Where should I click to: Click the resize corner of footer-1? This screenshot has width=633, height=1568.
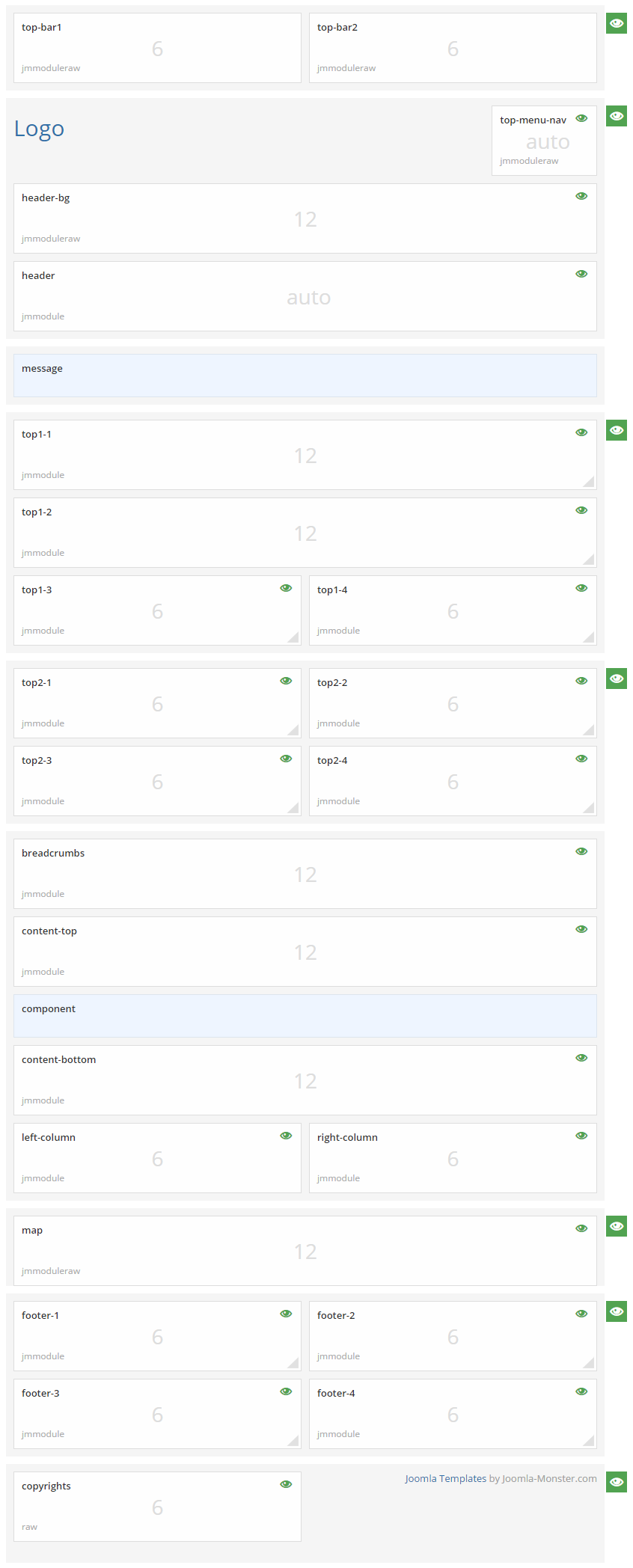[x=294, y=1364]
